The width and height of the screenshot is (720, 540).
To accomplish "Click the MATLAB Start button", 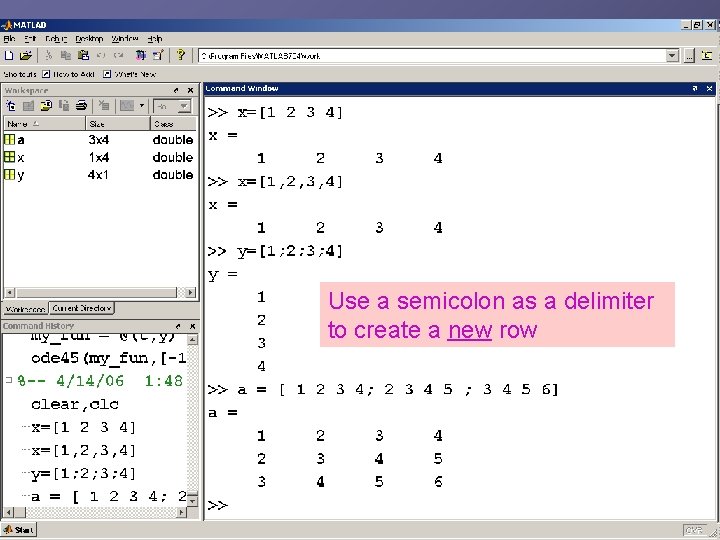I will (x=19, y=530).
